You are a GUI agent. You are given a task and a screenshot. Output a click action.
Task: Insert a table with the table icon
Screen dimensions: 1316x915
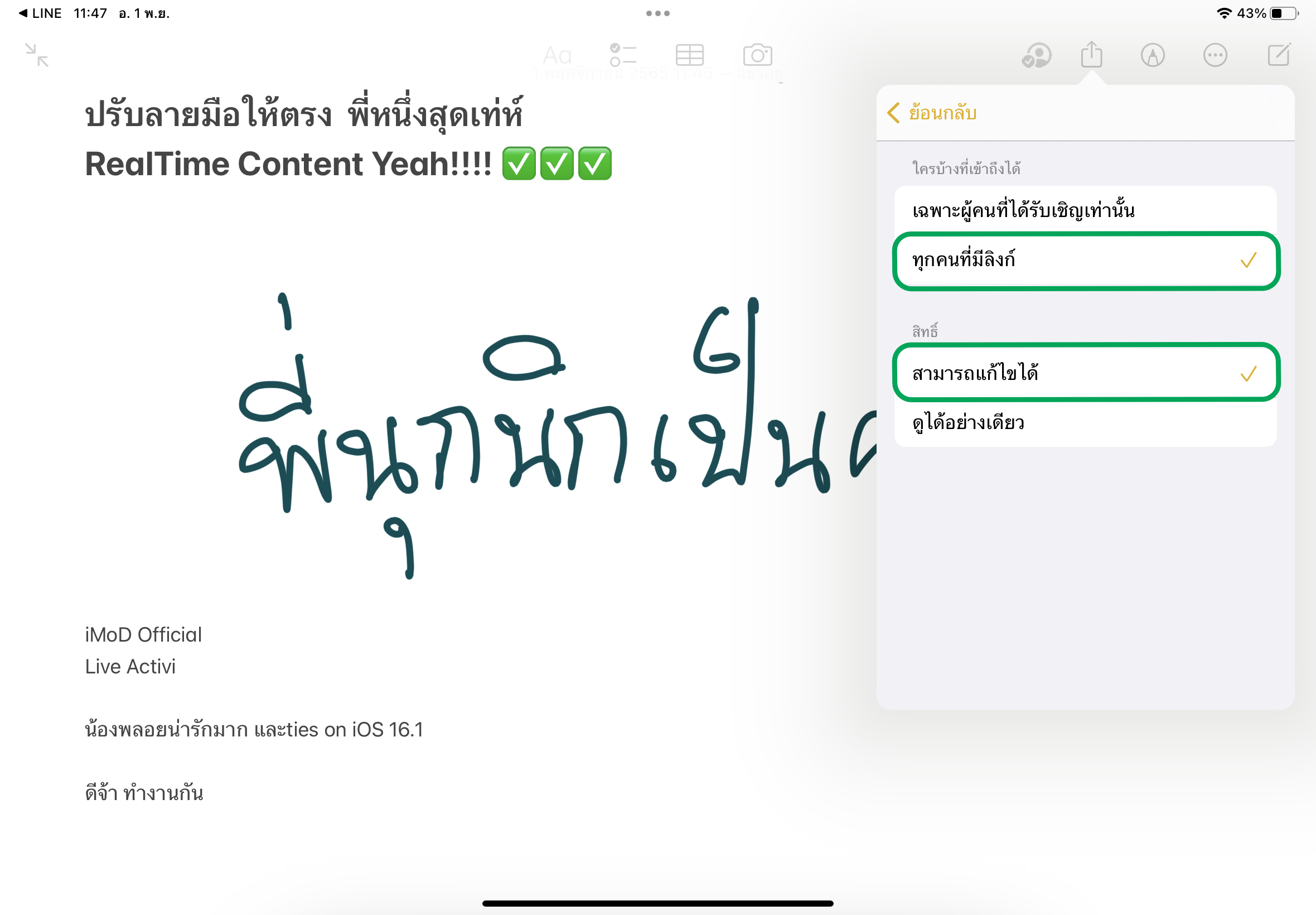tap(689, 55)
